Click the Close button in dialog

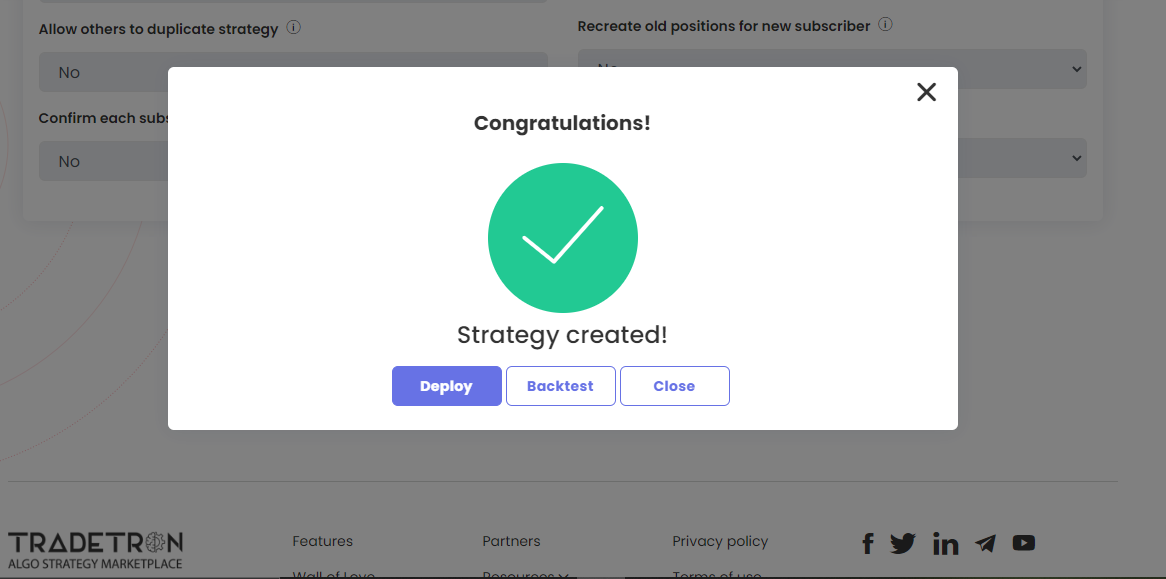tap(674, 386)
